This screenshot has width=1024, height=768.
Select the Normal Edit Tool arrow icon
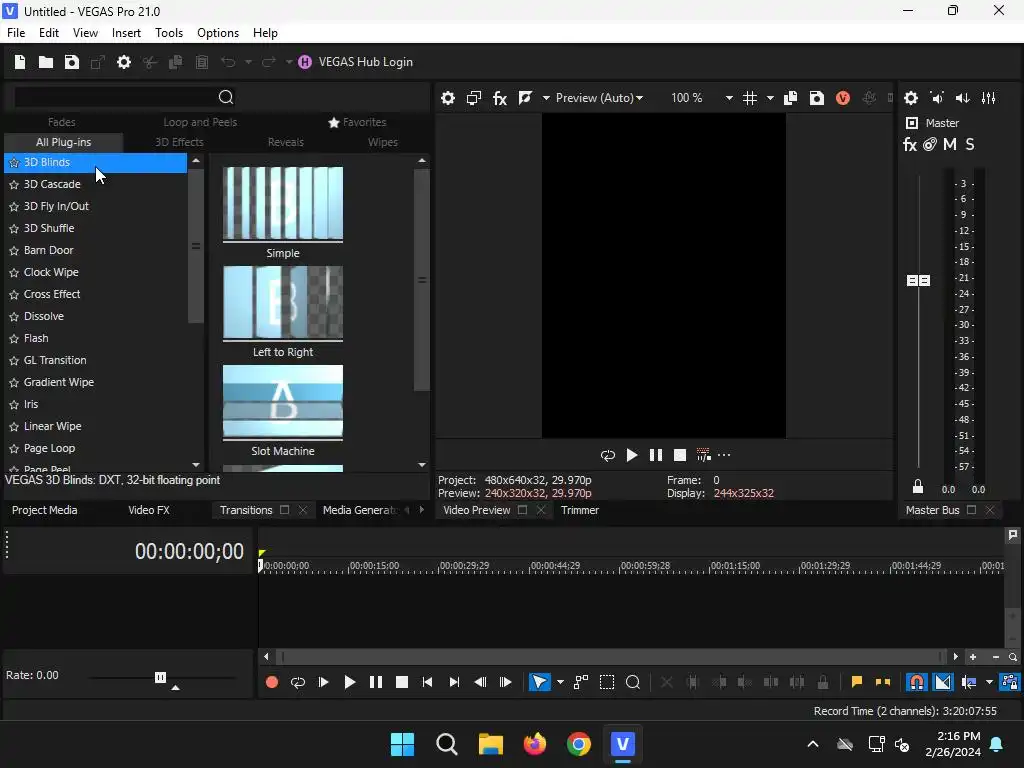pos(539,682)
